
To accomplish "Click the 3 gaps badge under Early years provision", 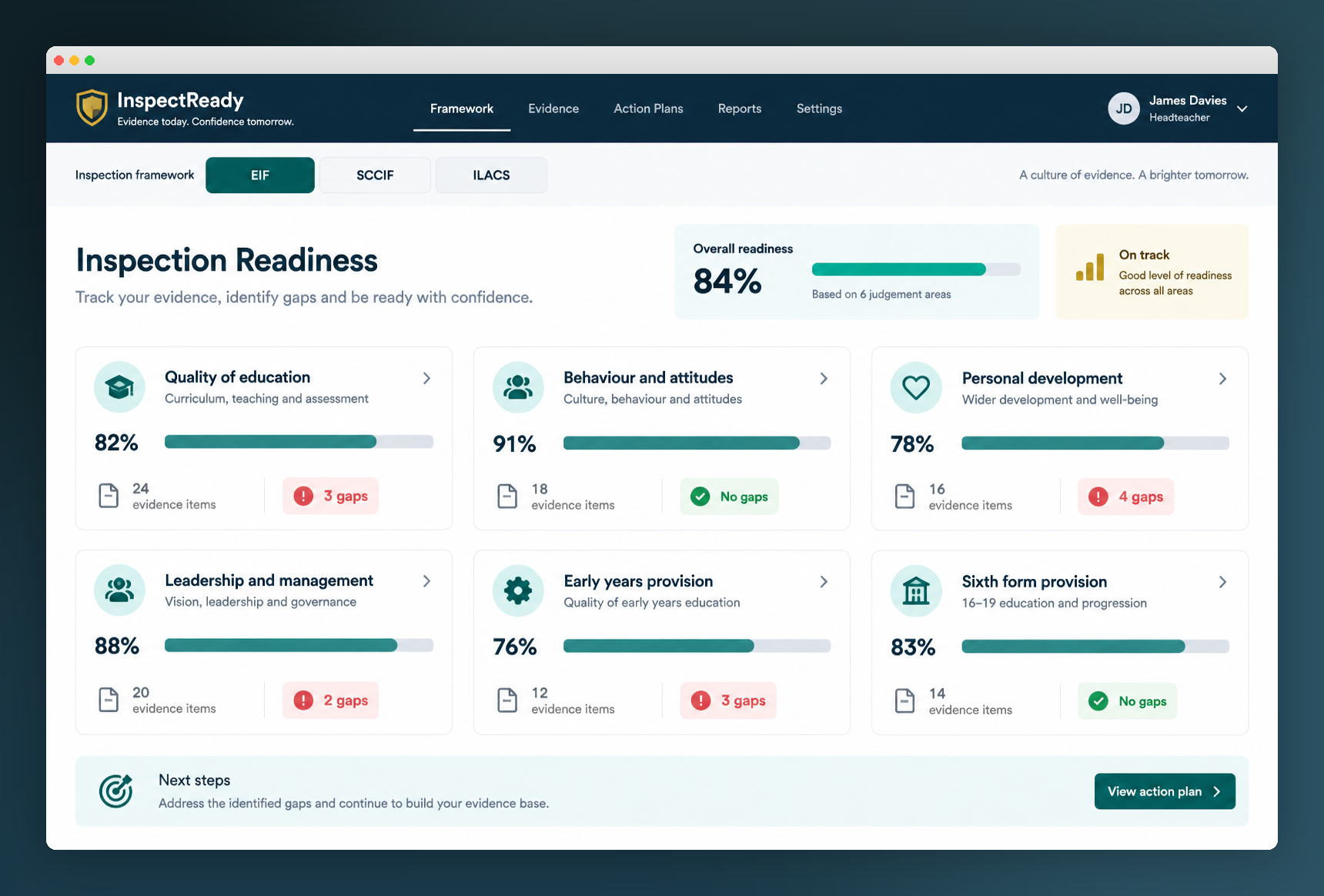I will pos(728,700).
